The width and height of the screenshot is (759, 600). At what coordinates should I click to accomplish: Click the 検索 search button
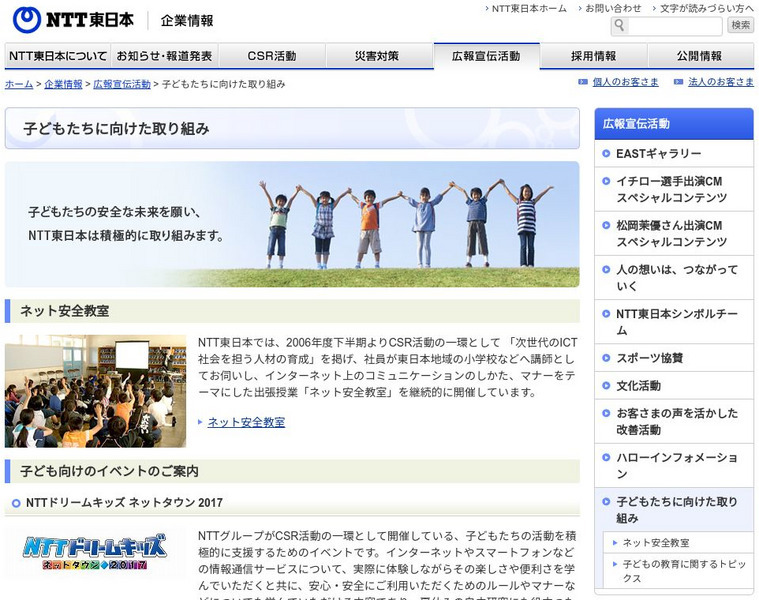point(741,25)
